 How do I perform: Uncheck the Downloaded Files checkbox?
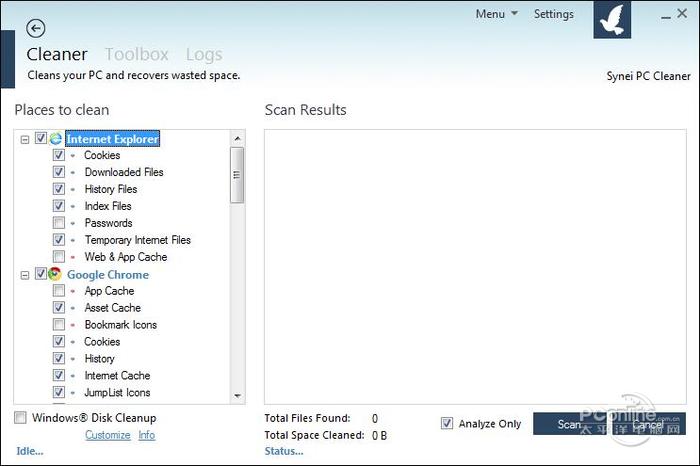point(58,172)
